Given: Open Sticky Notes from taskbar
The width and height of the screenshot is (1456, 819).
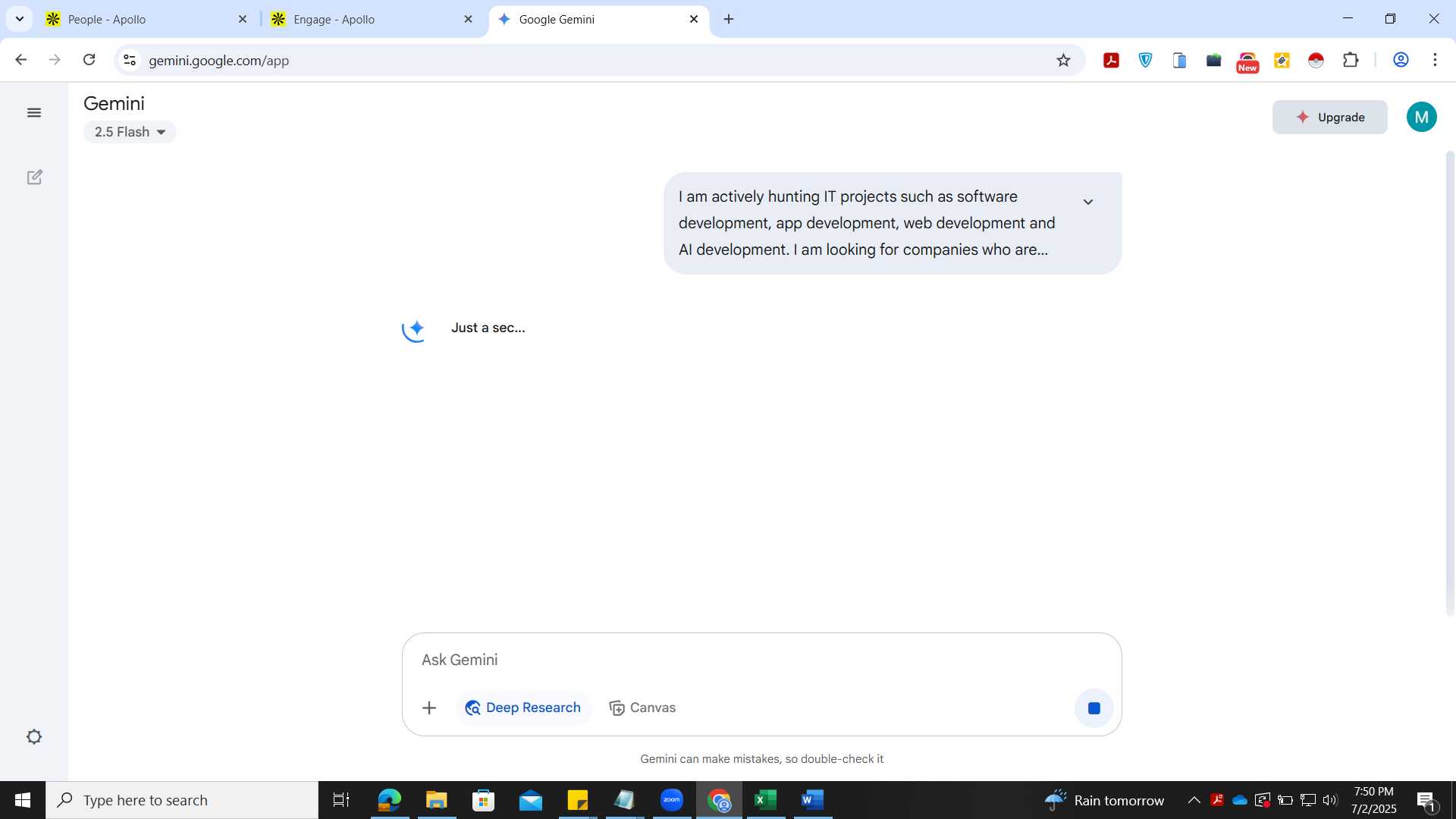Looking at the screenshot, I should pos(577,800).
